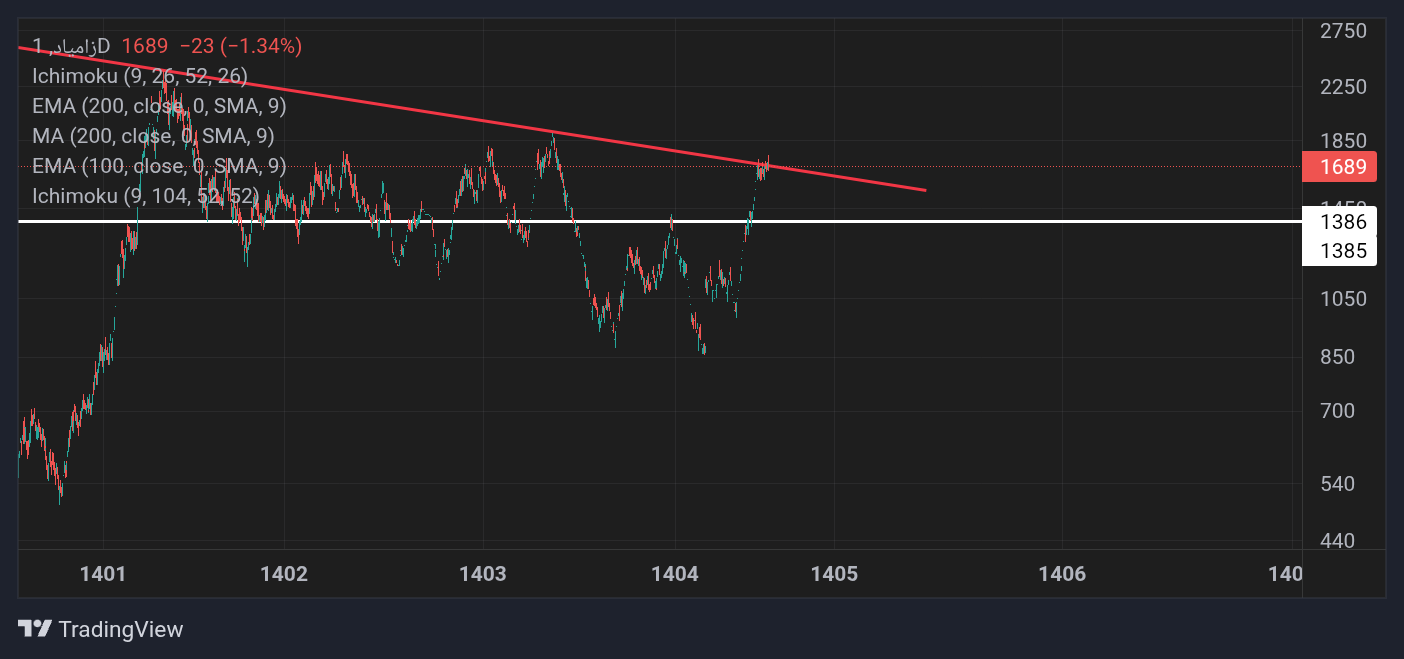The image size is (1404, 659).
Task: Select the EMA 200 indicator legend
Action: click(159, 106)
